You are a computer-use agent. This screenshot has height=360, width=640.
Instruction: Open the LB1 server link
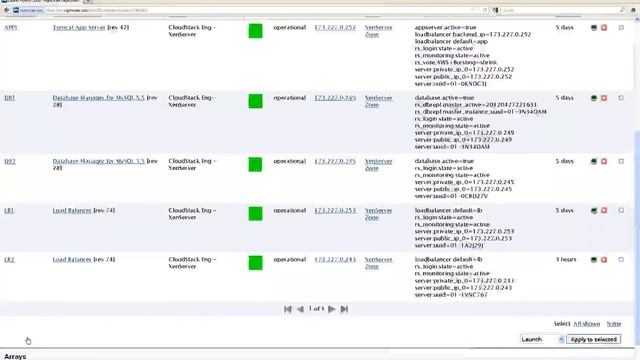[x=9, y=211]
